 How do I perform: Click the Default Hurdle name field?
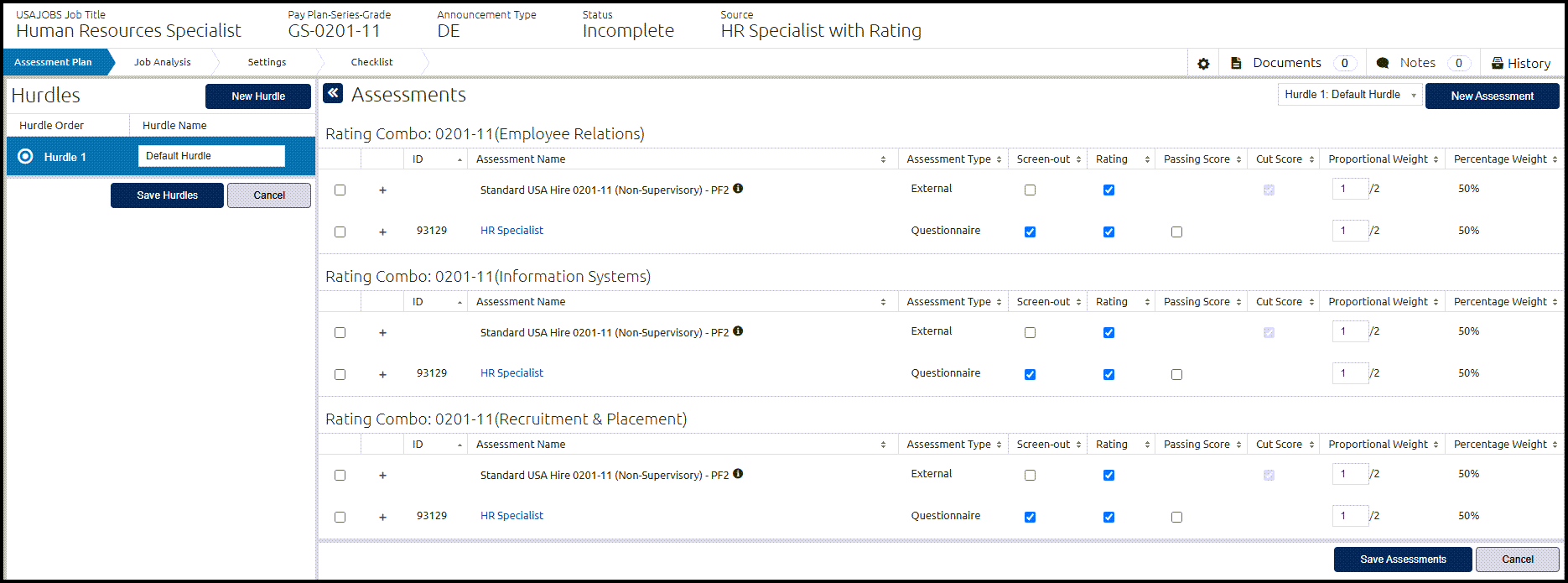[x=211, y=156]
